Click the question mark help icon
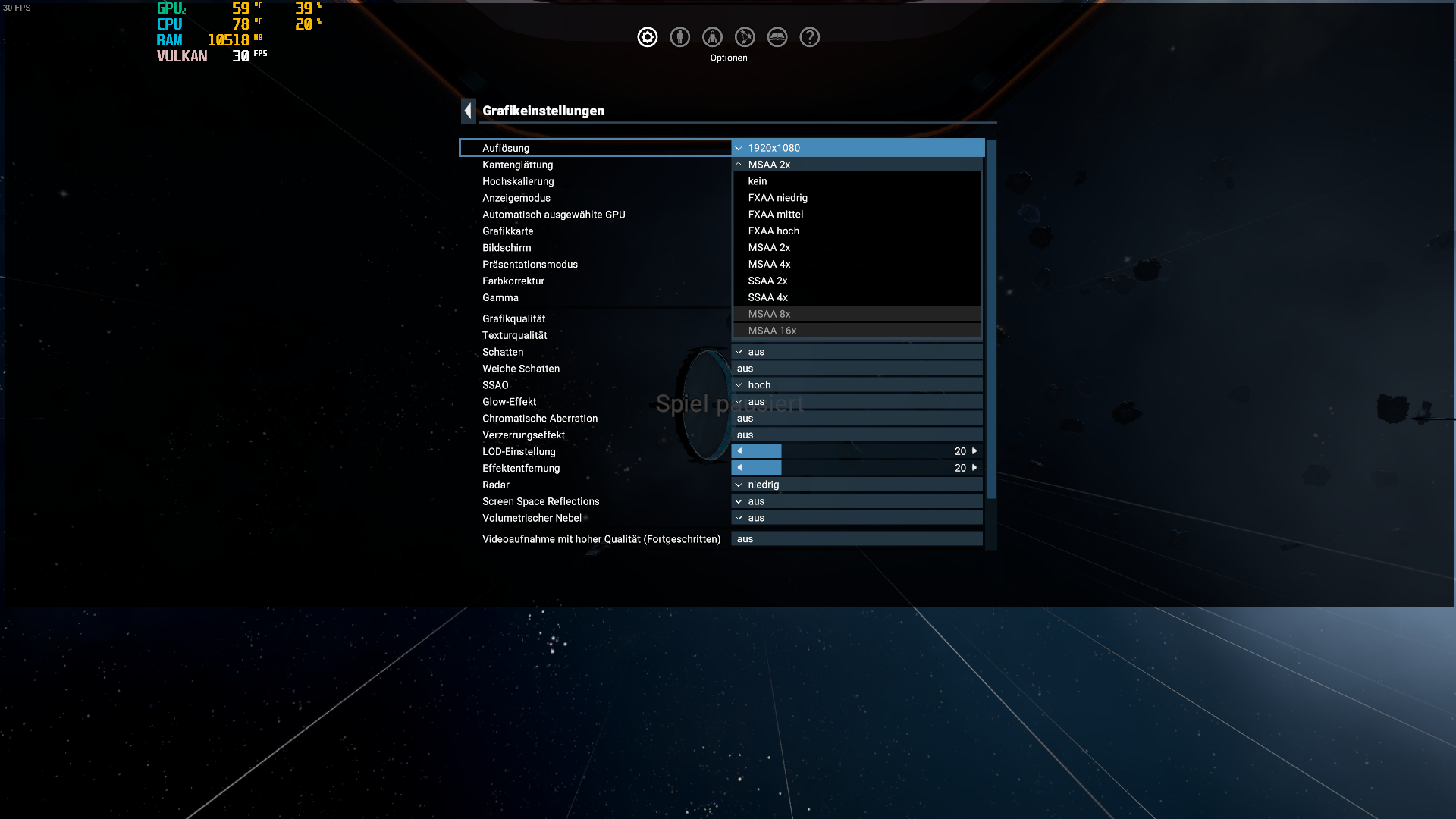The image size is (1456, 819). pos(810,37)
